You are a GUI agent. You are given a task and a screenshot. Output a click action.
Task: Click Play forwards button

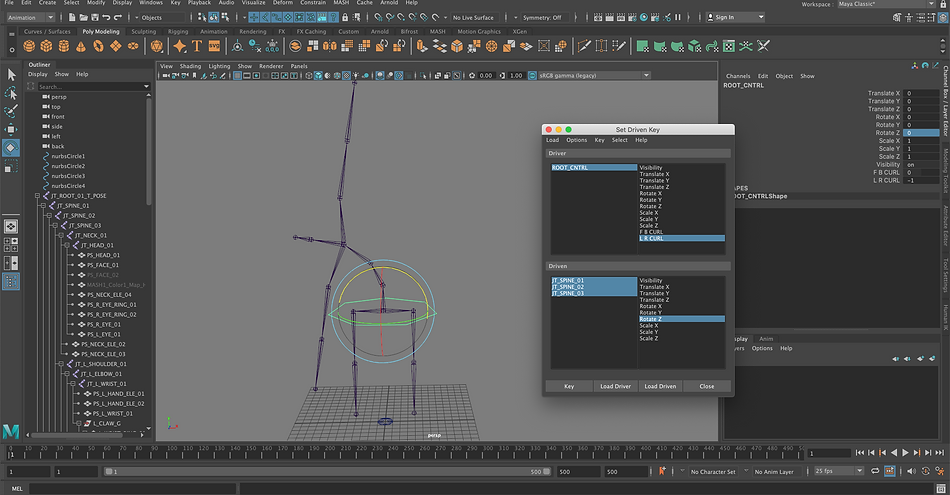pyautogui.click(x=905, y=453)
